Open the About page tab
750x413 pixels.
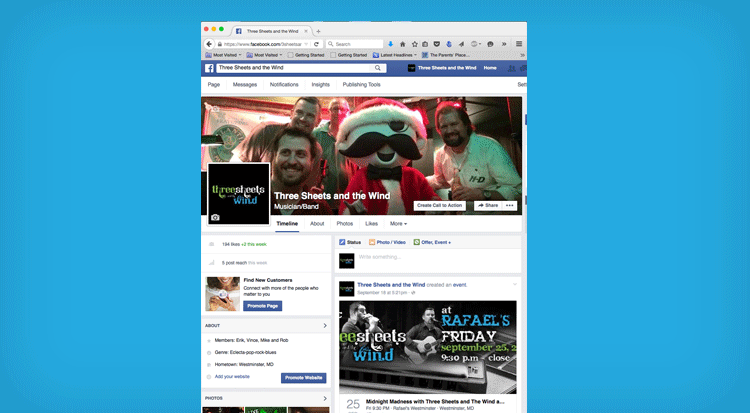[317, 224]
